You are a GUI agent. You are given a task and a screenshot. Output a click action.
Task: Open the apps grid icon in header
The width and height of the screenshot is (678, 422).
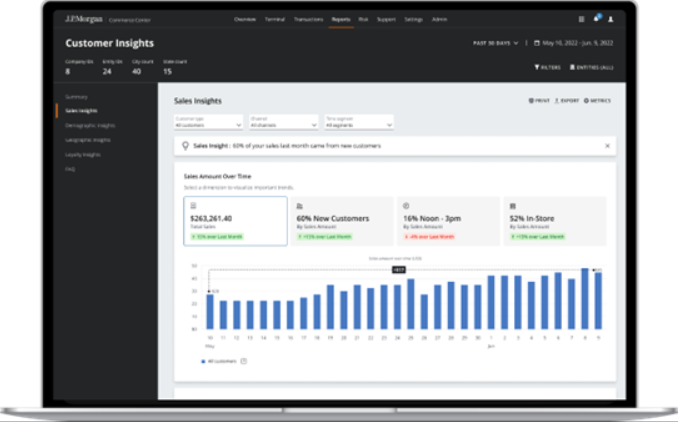(581, 19)
